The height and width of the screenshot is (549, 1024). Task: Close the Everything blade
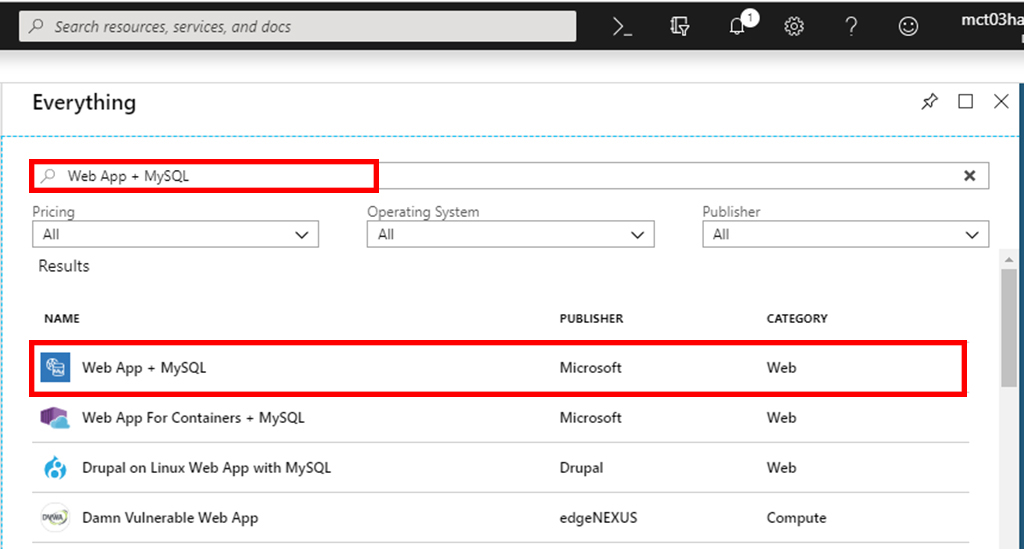point(1001,101)
